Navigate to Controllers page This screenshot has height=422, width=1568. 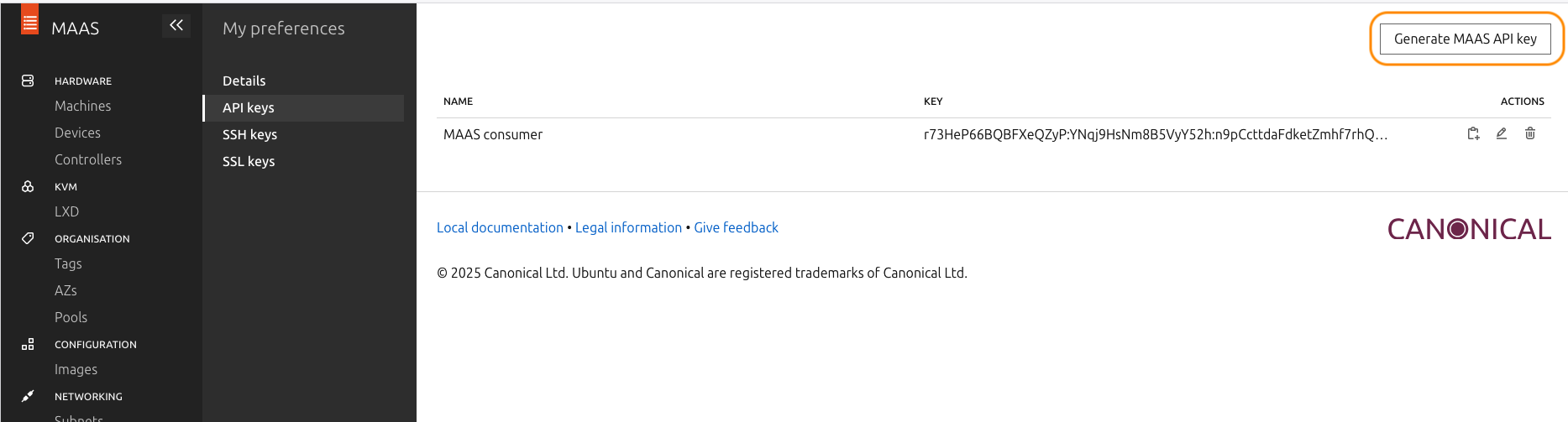pyautogui.click(x=88, y=159)
